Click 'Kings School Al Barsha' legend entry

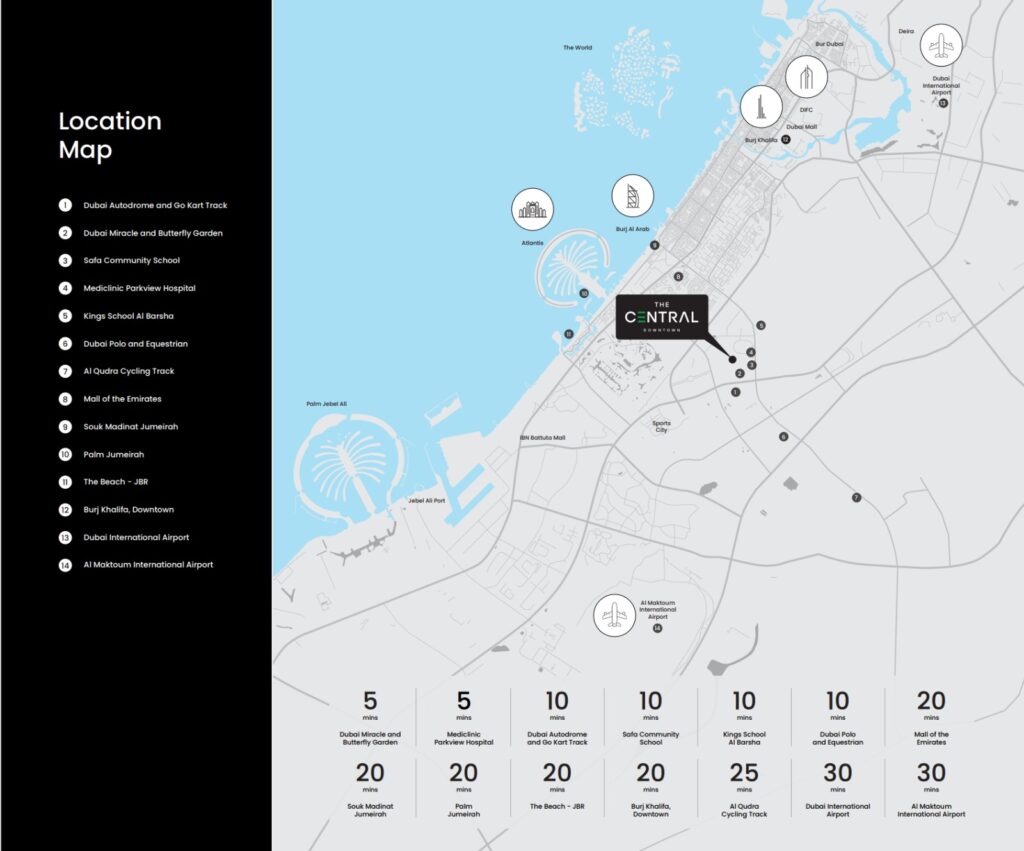coord(129,316)
